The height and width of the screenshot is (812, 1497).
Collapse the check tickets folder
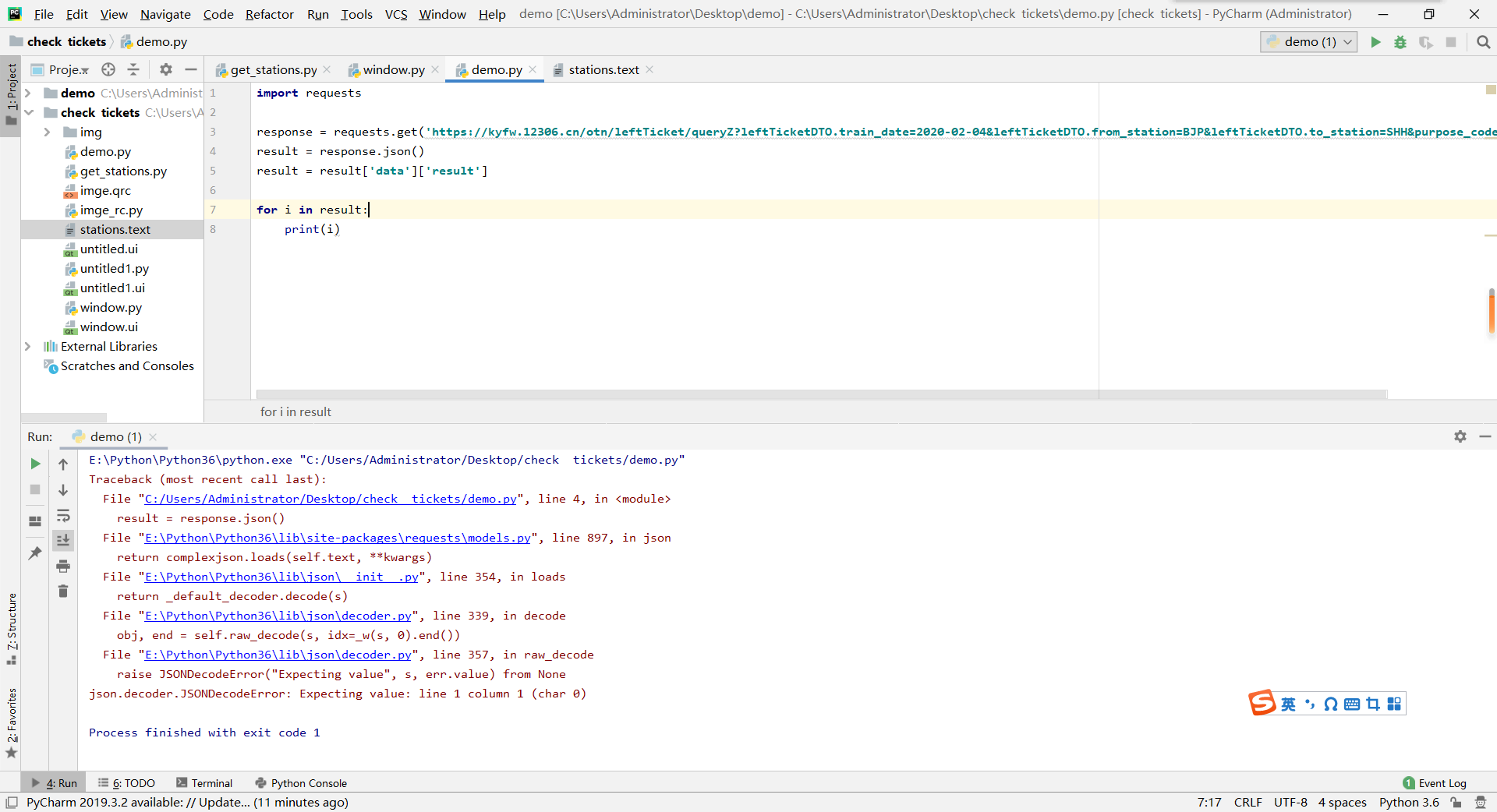click(x=28, y=112)
